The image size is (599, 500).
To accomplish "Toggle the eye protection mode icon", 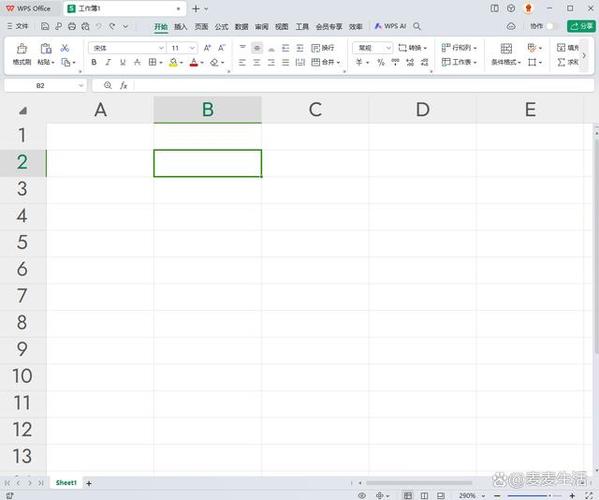I will coord(362,495).
